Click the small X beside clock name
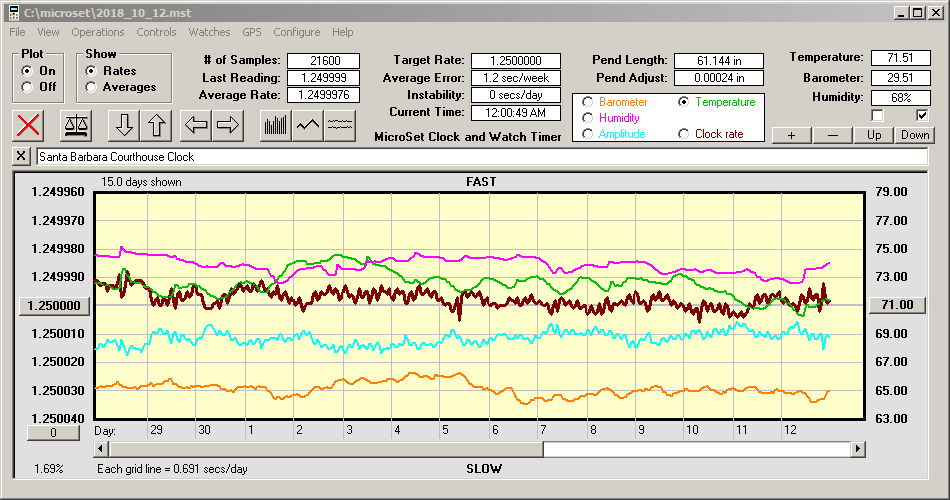Image resolution: width=950 pixels, height=500 pixels. 21,156
